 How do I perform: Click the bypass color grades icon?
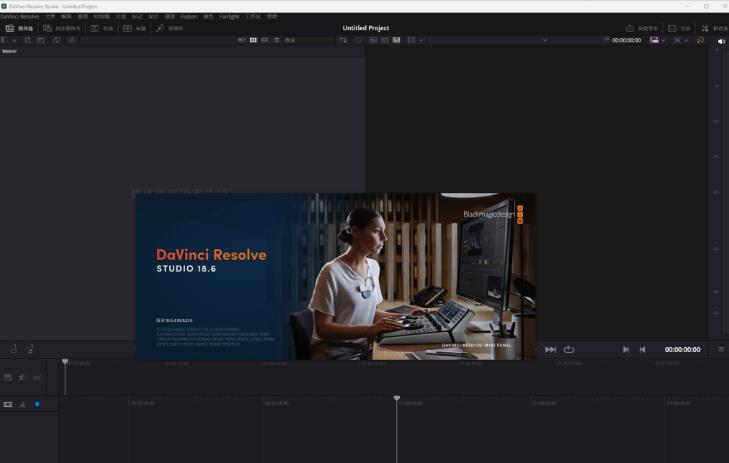[x=700, y=40]
